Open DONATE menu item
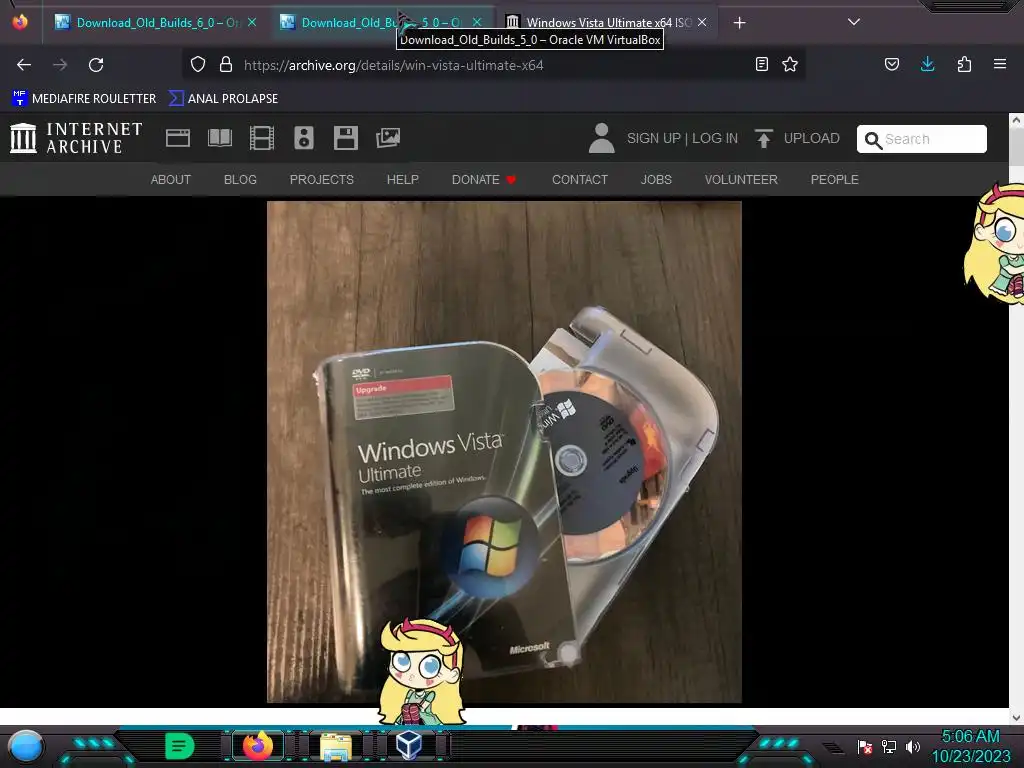1024x768 pixels. 484,180
